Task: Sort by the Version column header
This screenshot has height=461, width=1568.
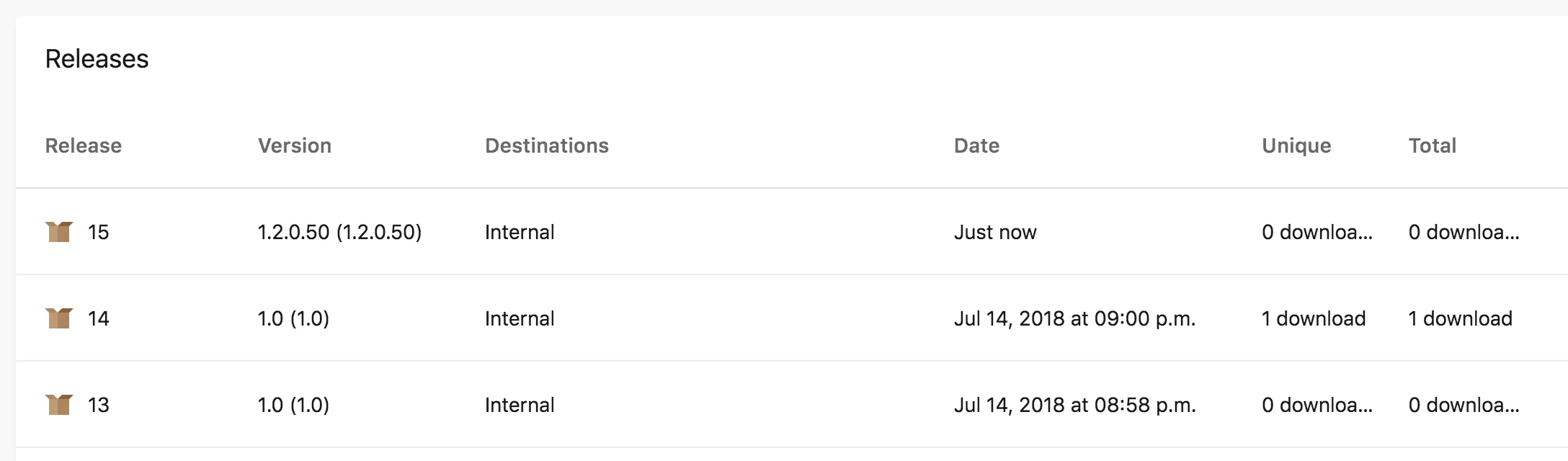Action: pyautogui.click(x=294, y=146)
